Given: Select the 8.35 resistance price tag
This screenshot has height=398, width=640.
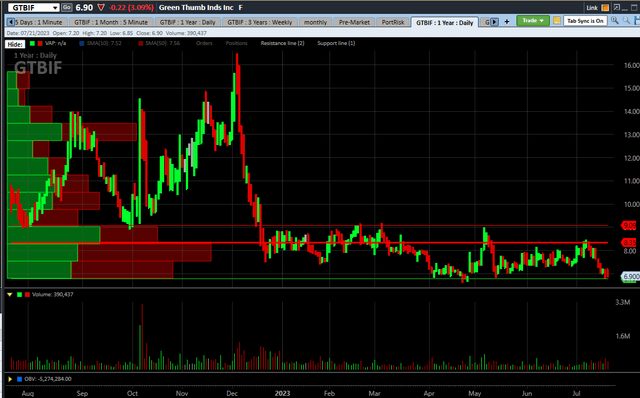Looking at the screenshot, I should pos(629,242).
